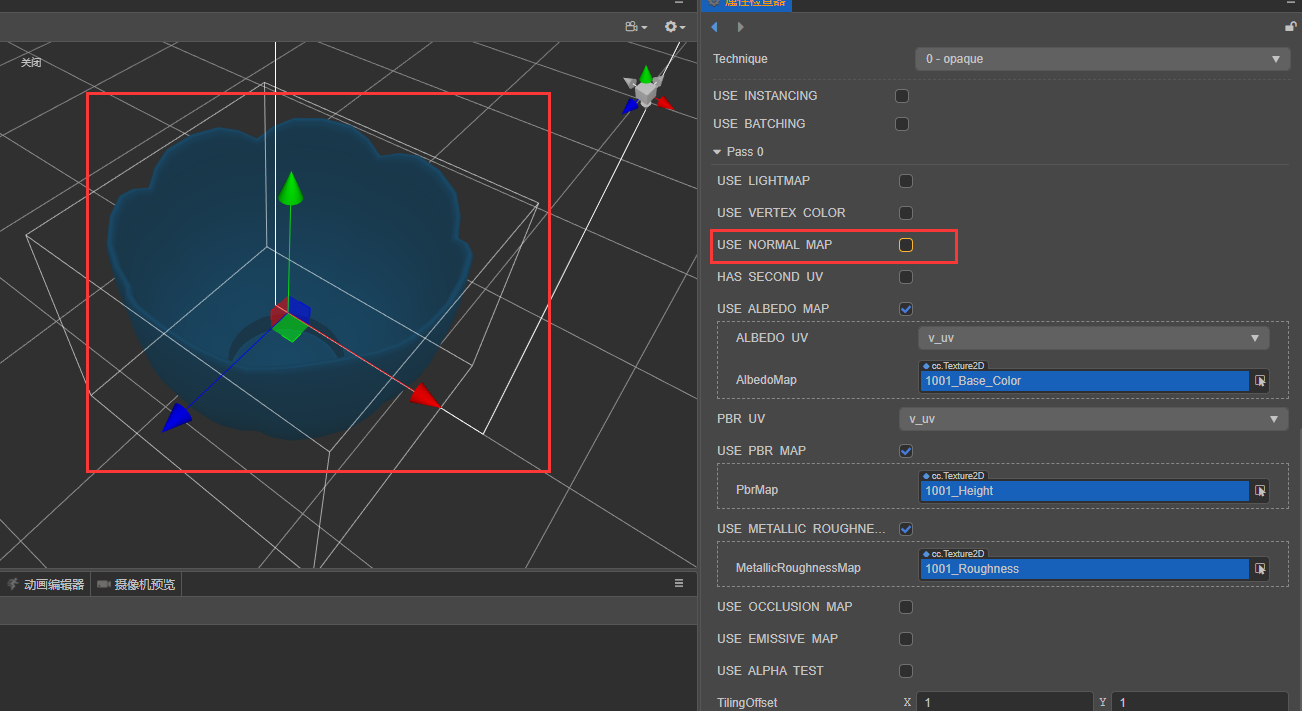The image size is (1302, 711).
Task: Enable USE INSTANCING checkbox
Action: click(902, 96)
